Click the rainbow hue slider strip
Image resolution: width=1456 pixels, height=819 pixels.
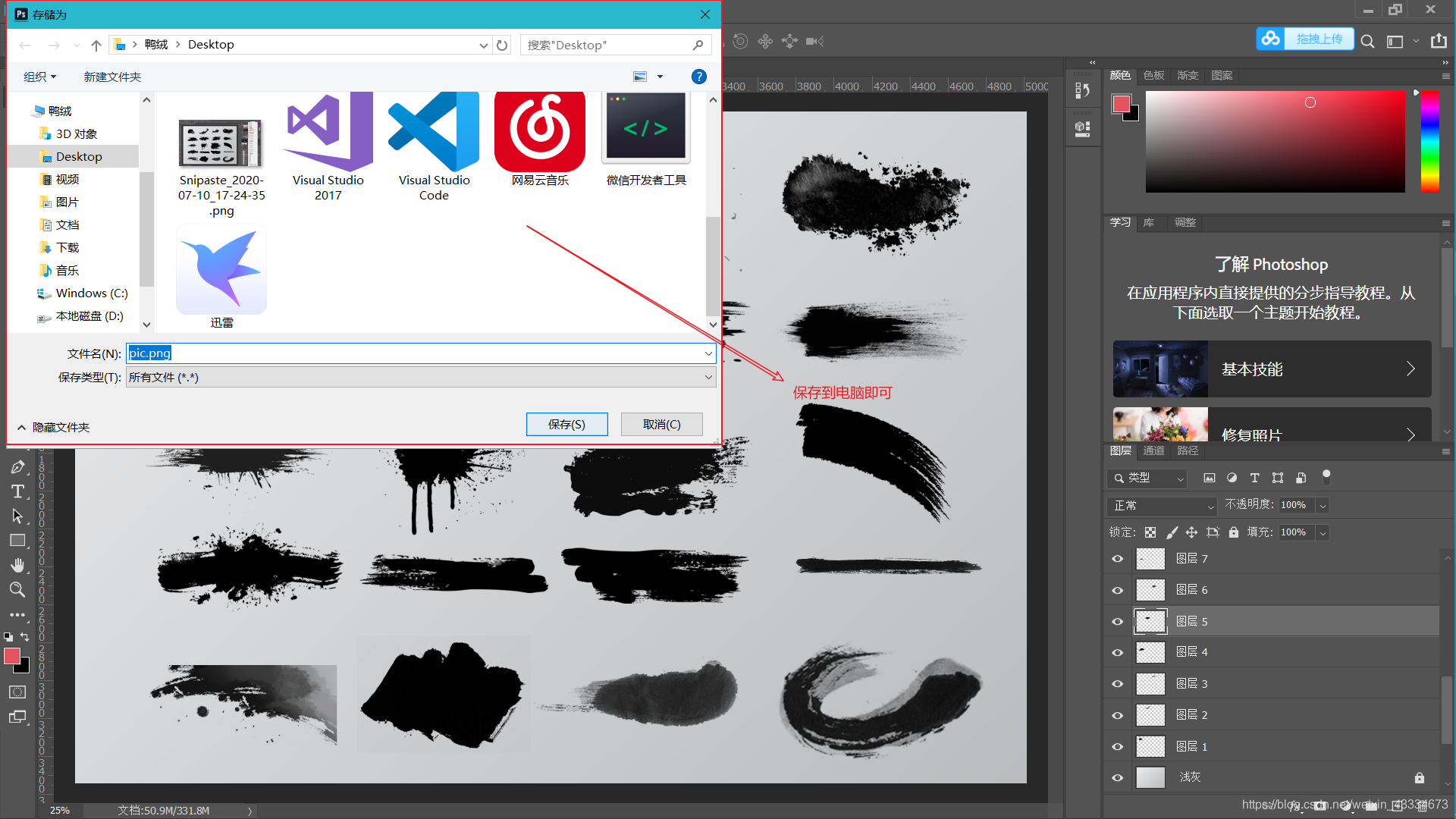point(1429,142)
